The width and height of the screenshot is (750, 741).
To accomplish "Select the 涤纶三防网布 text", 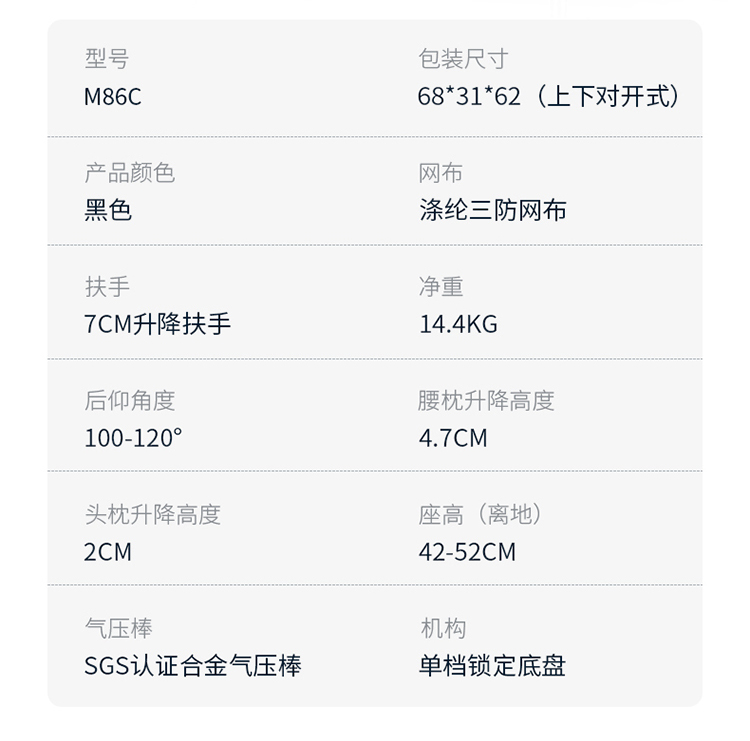I will pos(493,211).
